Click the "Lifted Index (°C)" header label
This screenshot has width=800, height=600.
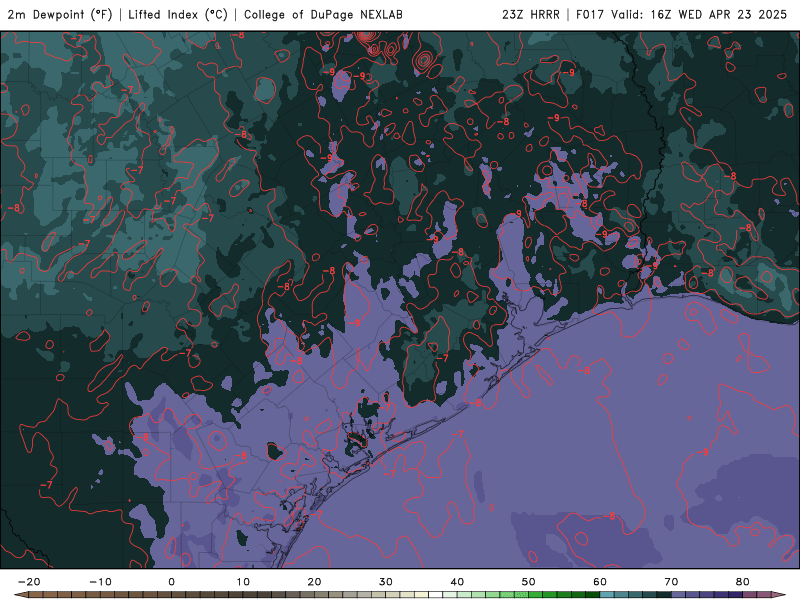tap(178, 14)
